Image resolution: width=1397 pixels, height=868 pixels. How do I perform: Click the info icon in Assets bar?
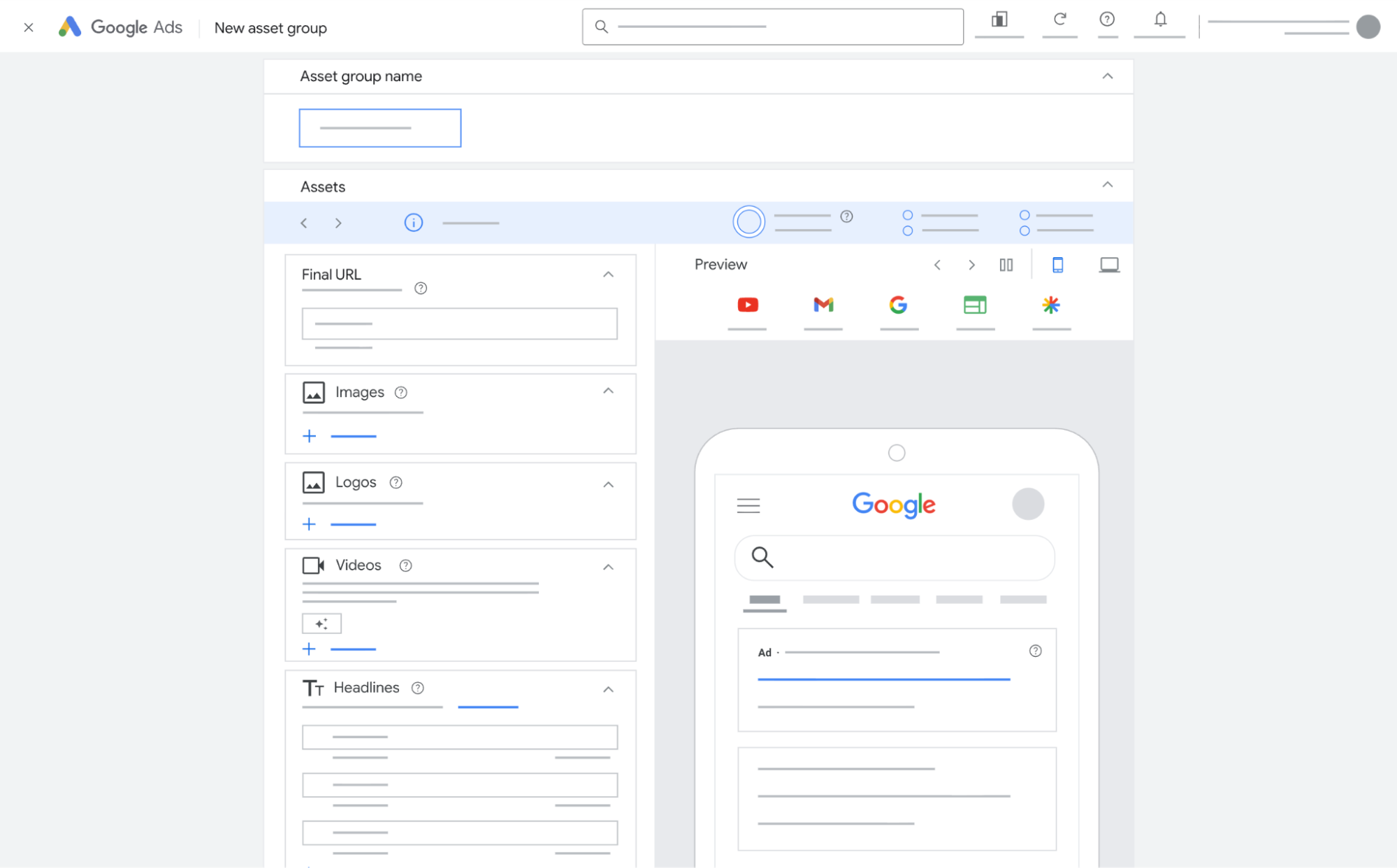(414, 223)
